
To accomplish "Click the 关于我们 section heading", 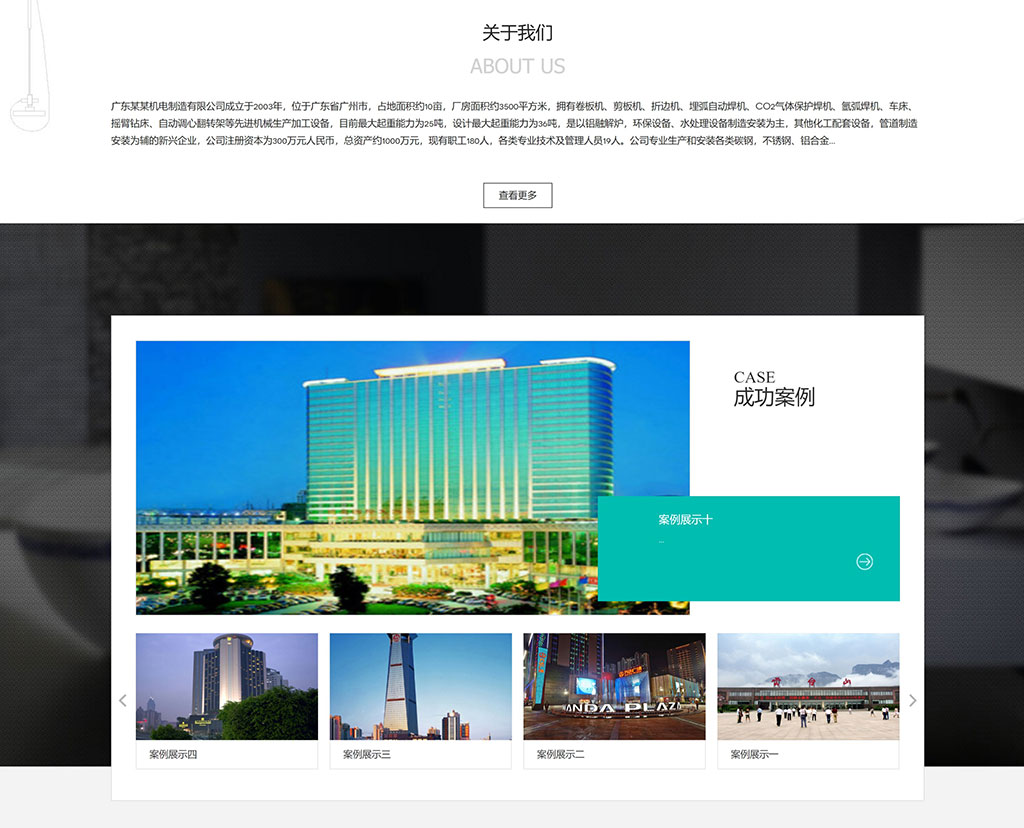I will (518, 33).
